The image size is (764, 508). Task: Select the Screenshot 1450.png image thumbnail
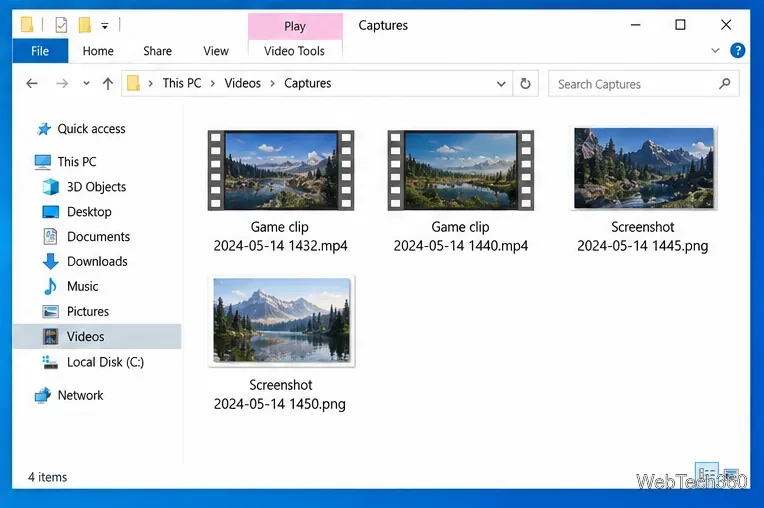tap(282, 320)
